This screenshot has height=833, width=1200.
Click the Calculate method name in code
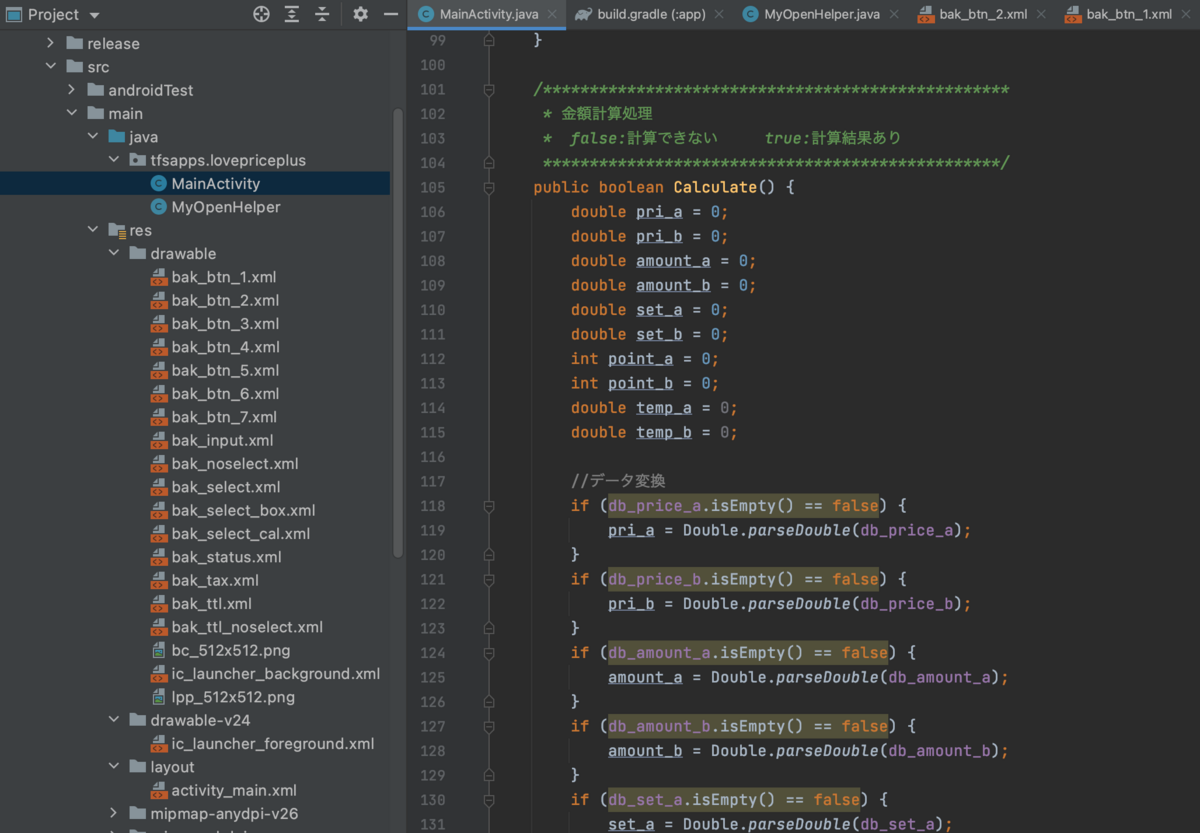coord(715,187)
